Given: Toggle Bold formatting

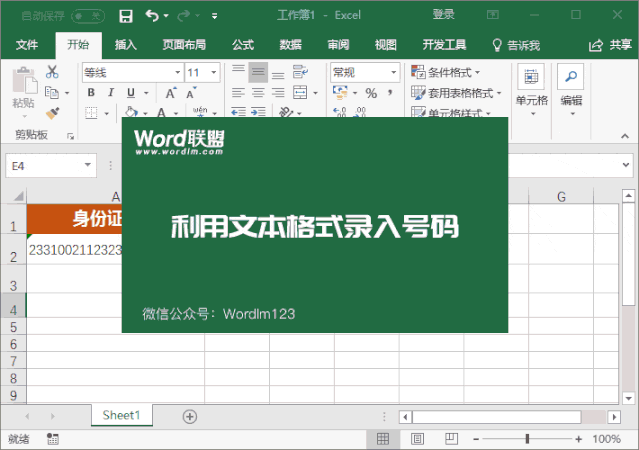Looking at the screenshot, I should [91, 93].
